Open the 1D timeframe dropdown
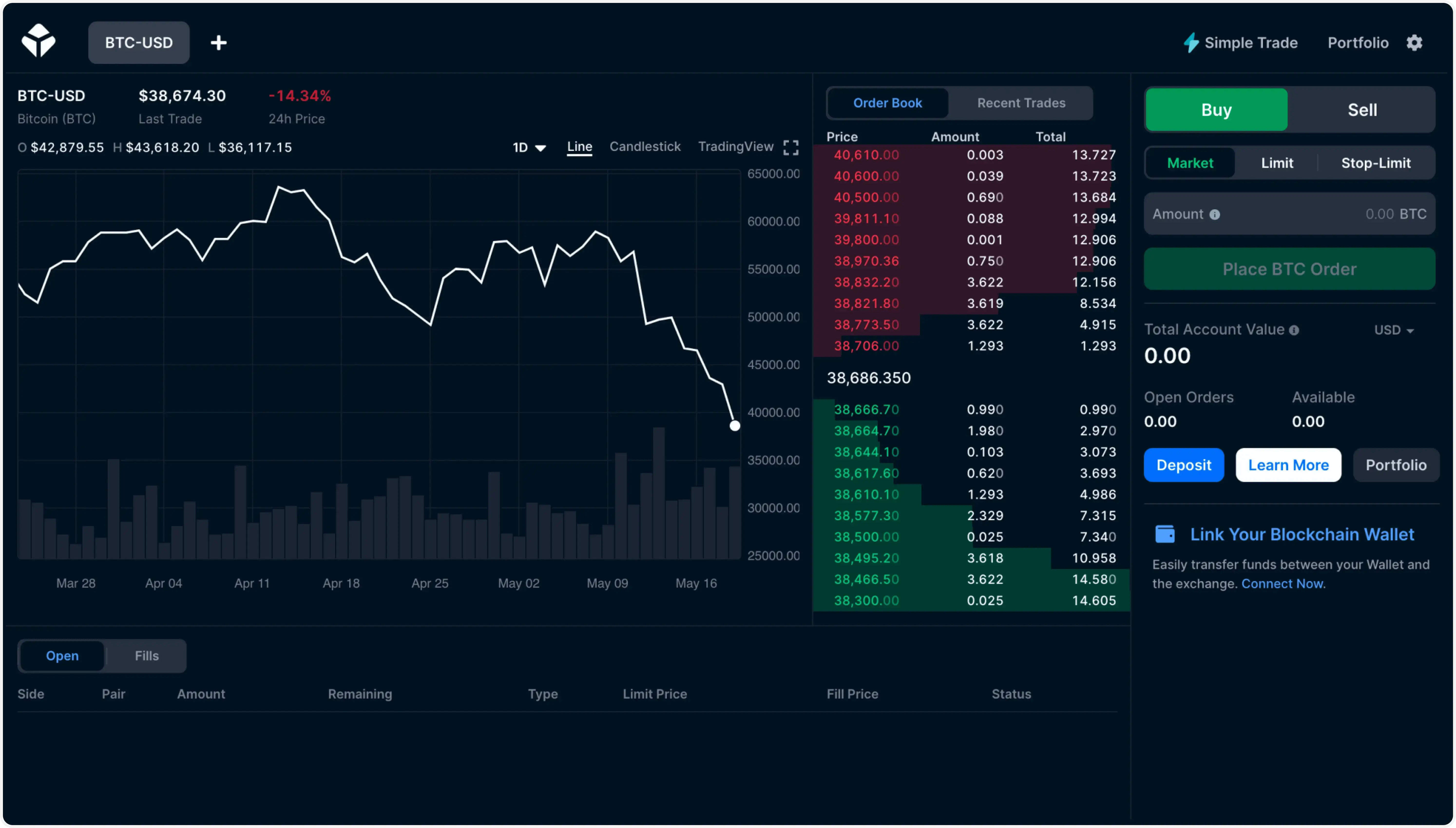The image size is (1456, 828). [529, 147]
